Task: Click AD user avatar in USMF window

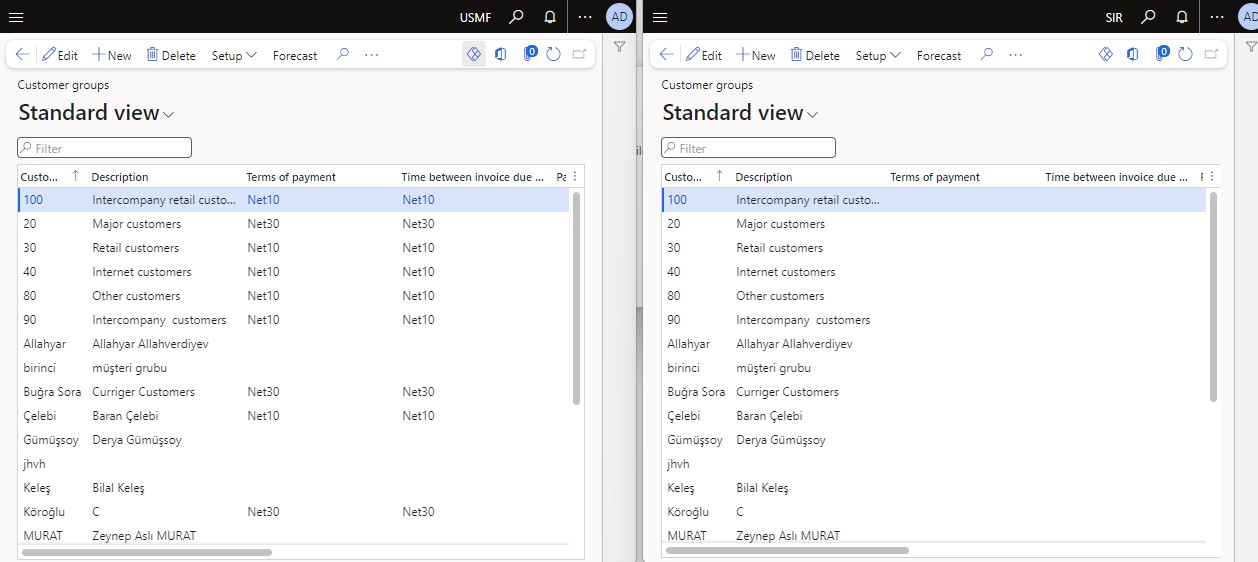Action: point(619,17)
